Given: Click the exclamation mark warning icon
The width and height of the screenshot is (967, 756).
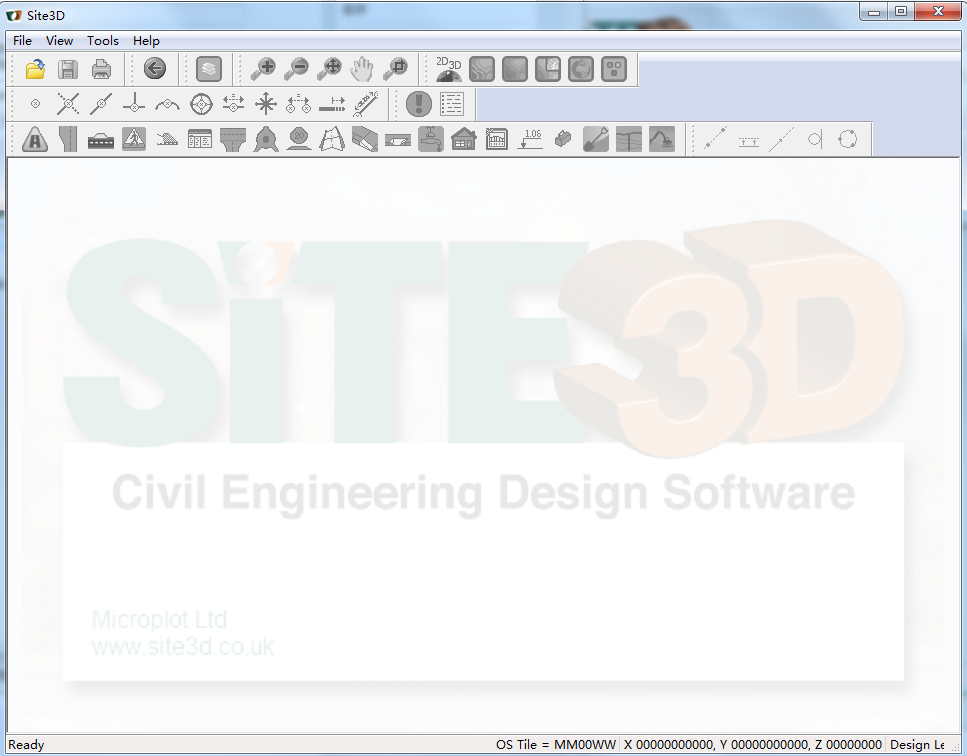Looking at the screenshot, I should tap(419, 104).
